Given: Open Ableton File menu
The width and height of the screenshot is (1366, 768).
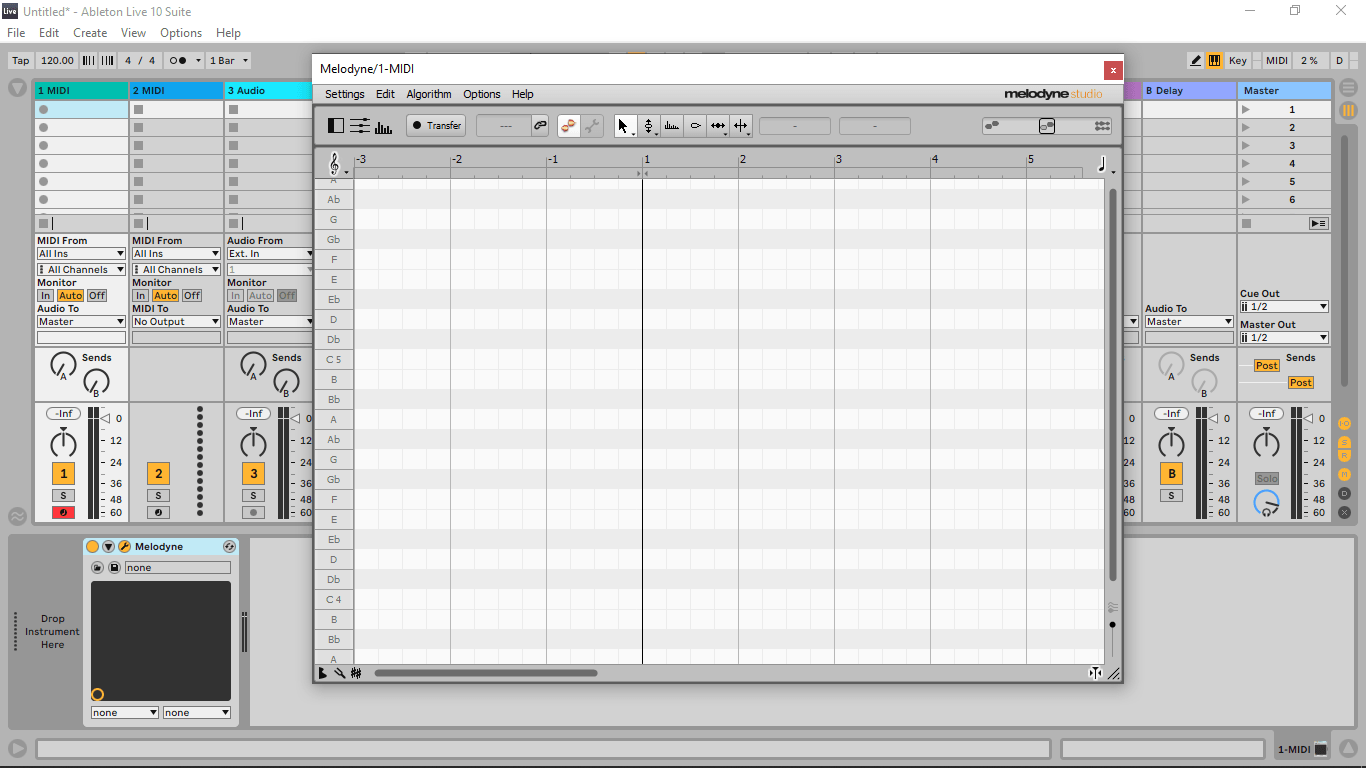Looking at the screenshot, I should [16, 33].
